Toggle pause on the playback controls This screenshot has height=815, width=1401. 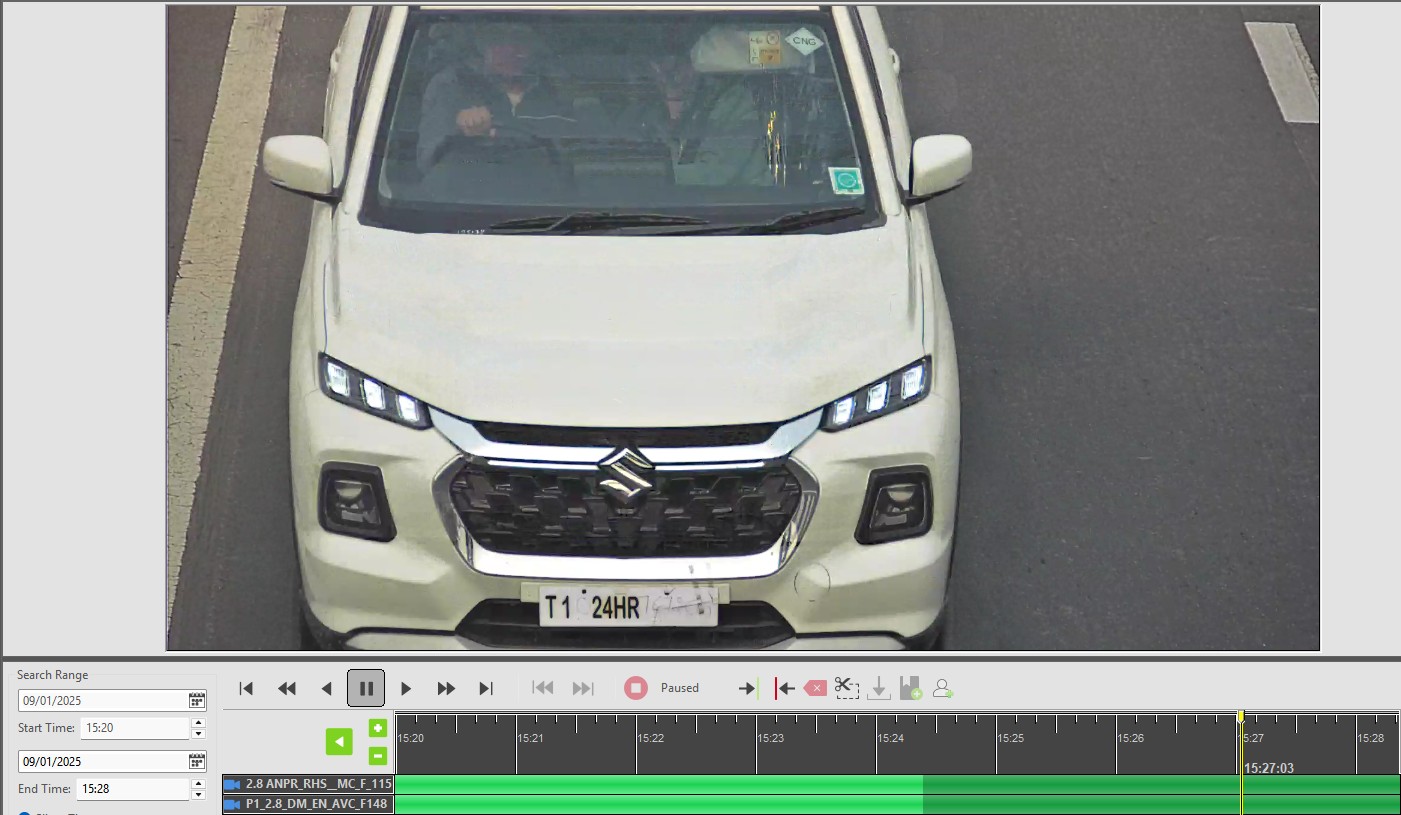366,687
